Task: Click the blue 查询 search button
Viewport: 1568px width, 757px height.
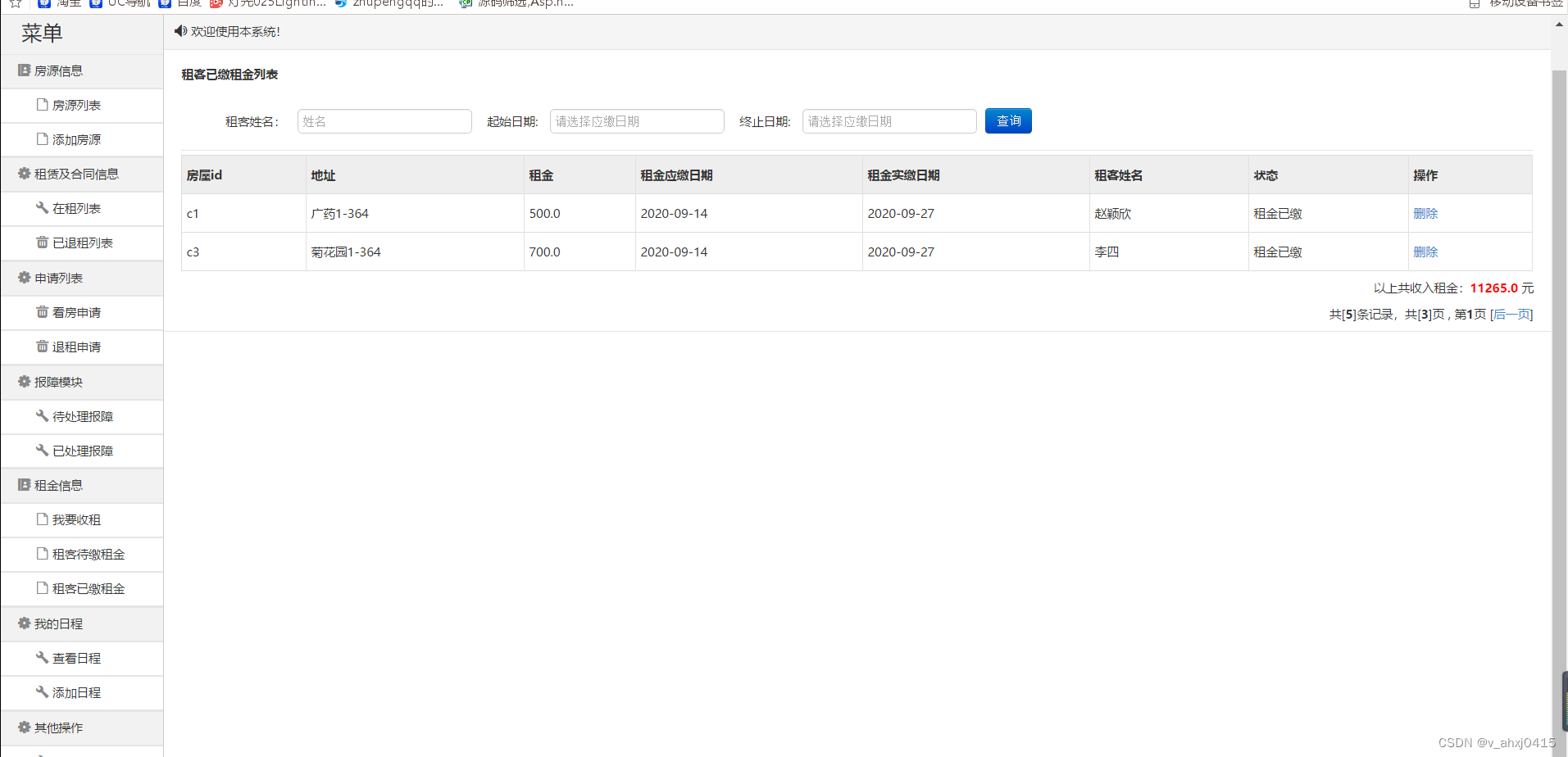Action: [1008, 121]
